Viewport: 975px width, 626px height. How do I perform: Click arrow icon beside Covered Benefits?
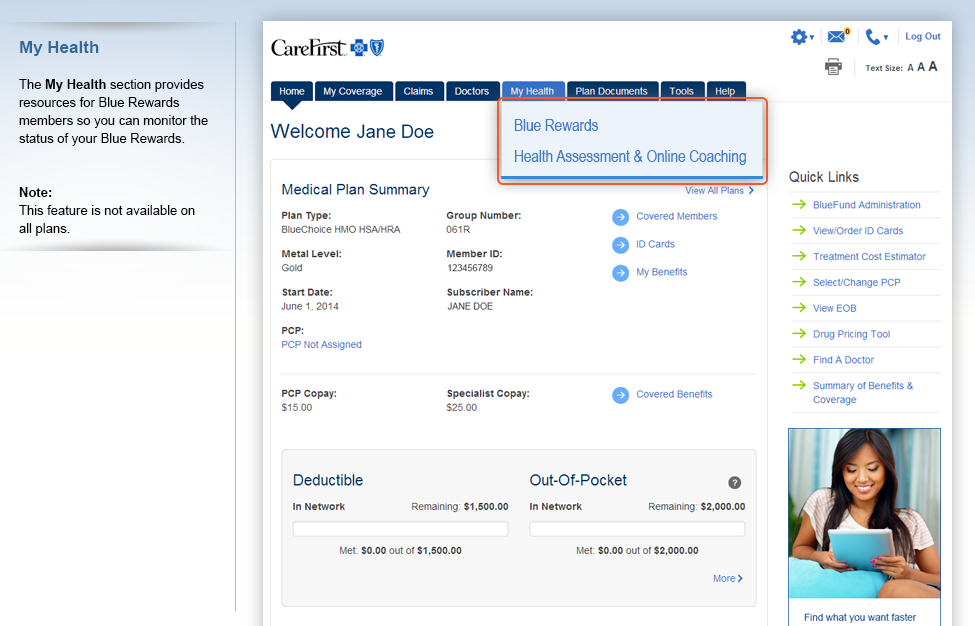[620, 395]
